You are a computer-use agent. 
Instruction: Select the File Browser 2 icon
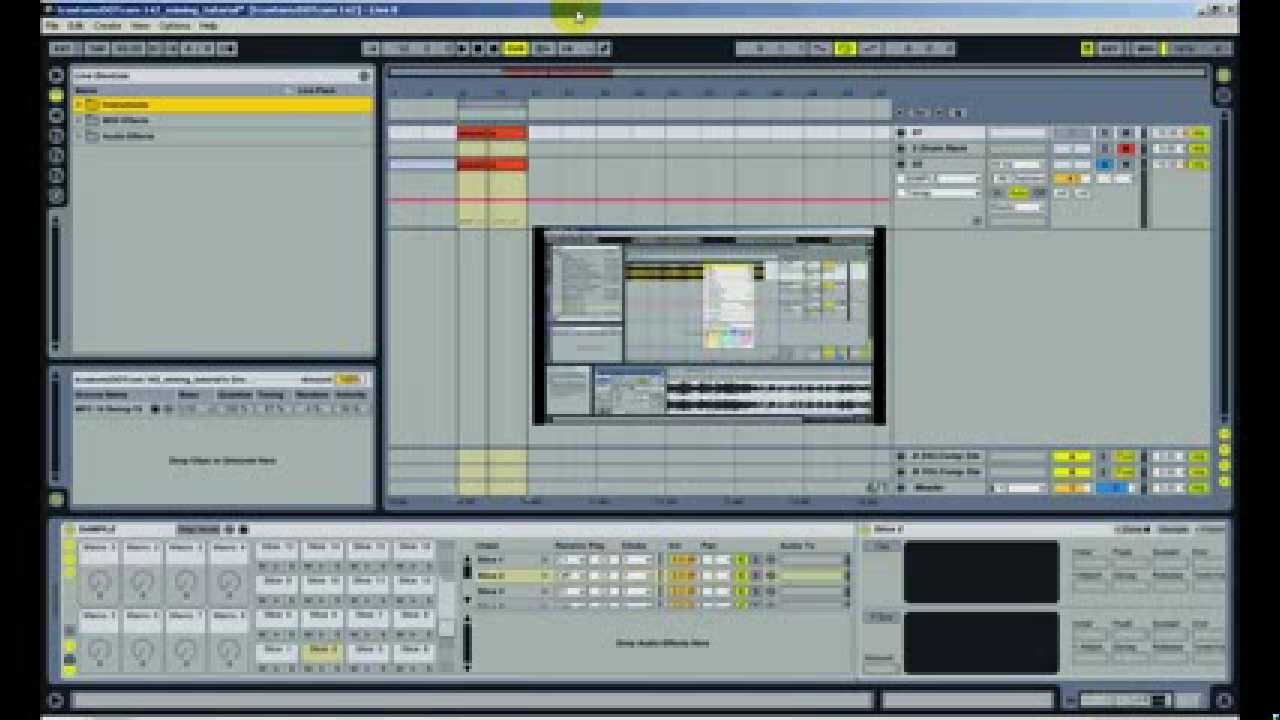tap(57, 156)
